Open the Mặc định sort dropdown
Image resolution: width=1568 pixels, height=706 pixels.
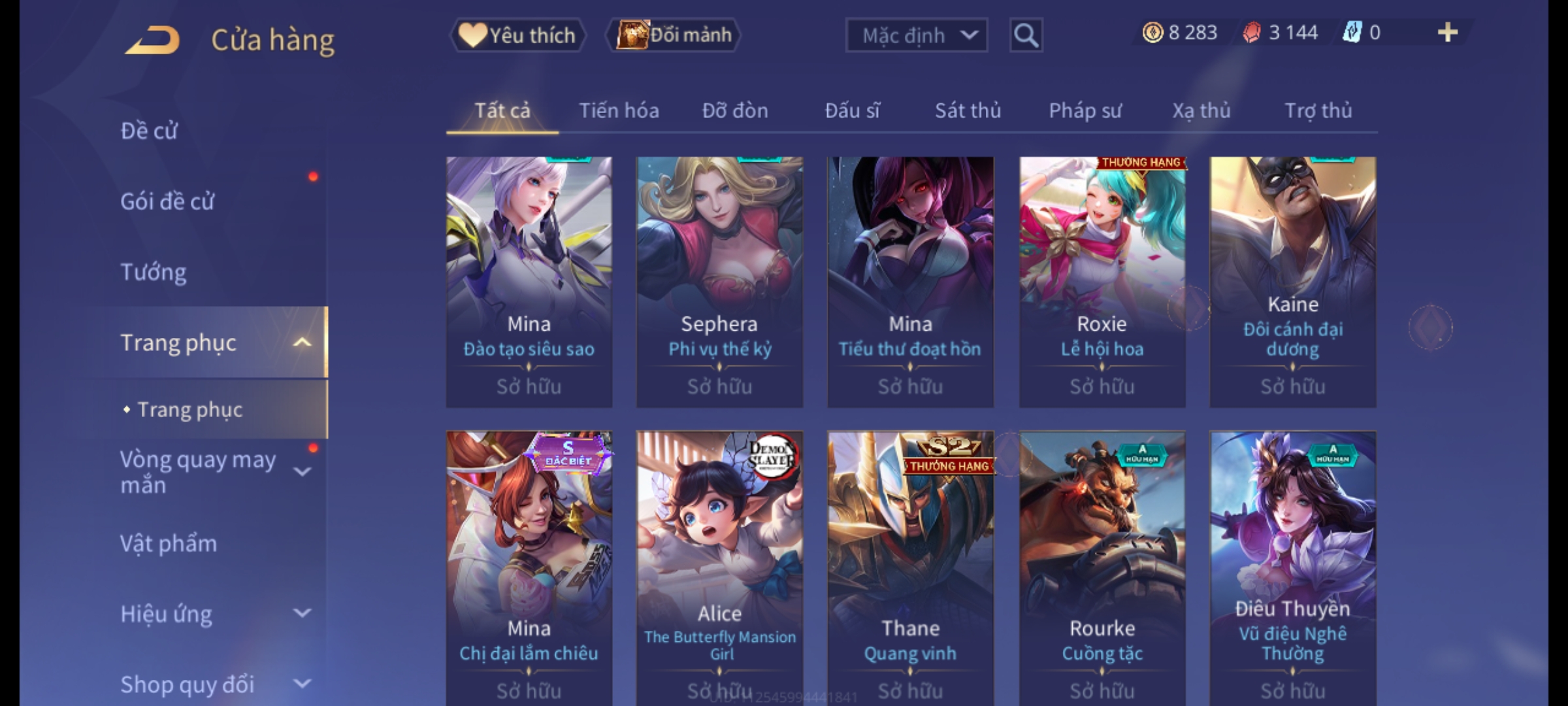(x=916, y=35)
